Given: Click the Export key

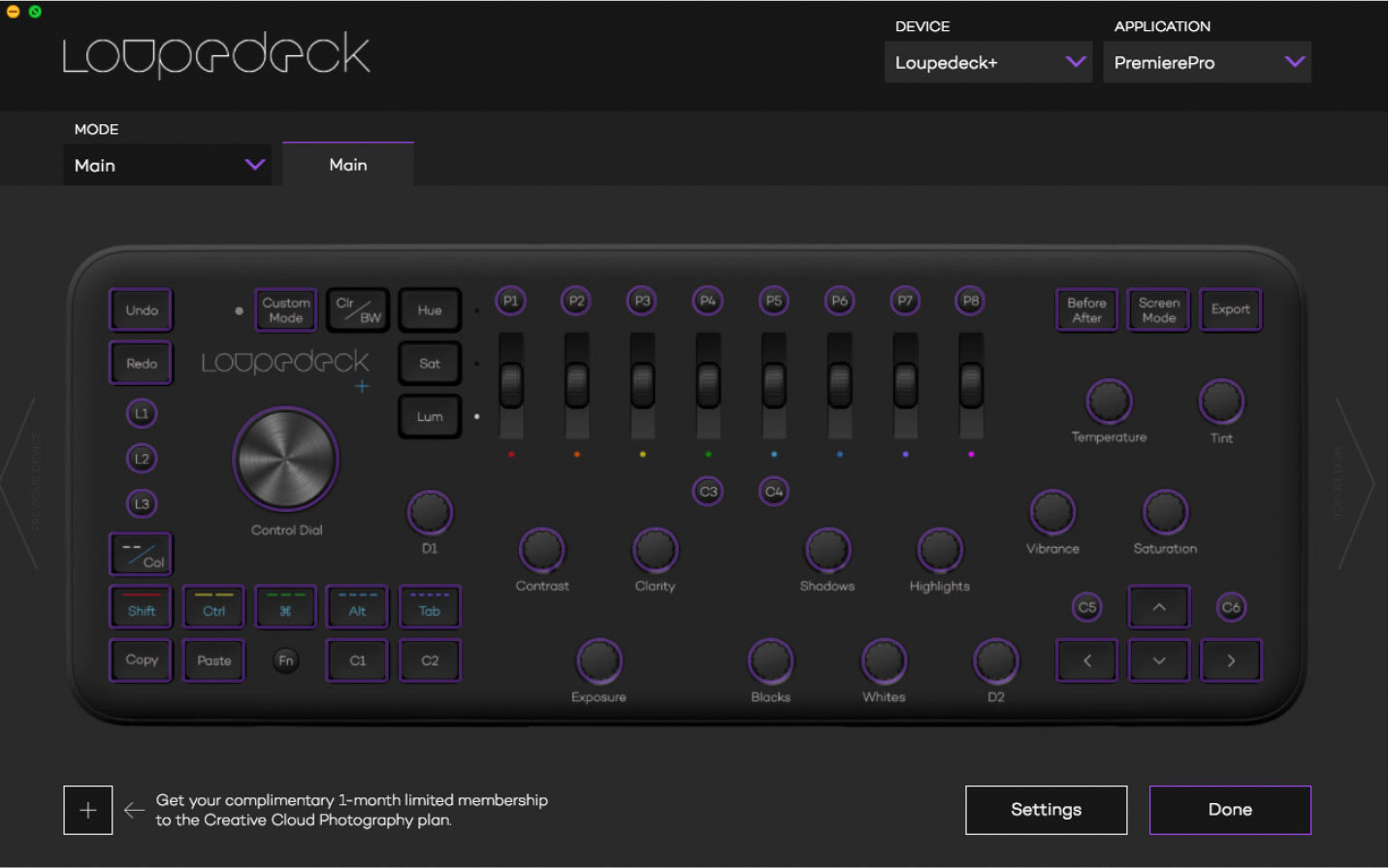Looking at the screenshot, I should (x=1231, y=310).
